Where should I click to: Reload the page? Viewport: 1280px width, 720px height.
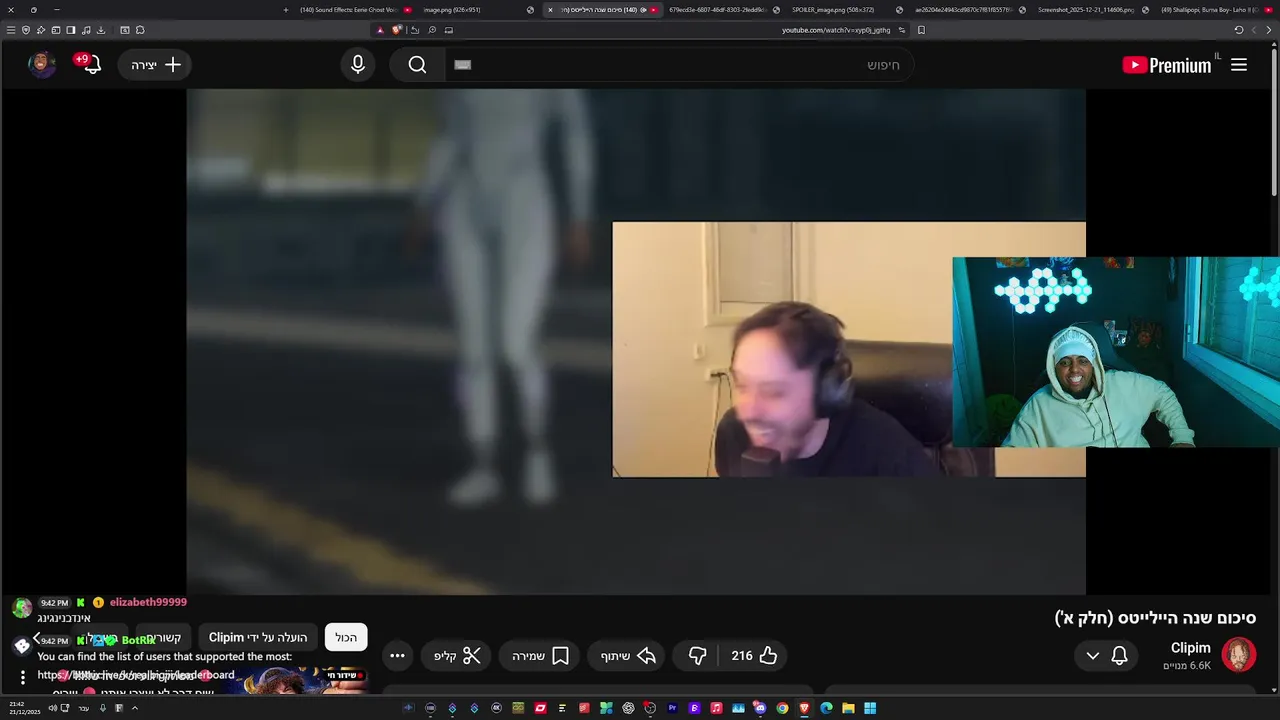coord(1239,30)
